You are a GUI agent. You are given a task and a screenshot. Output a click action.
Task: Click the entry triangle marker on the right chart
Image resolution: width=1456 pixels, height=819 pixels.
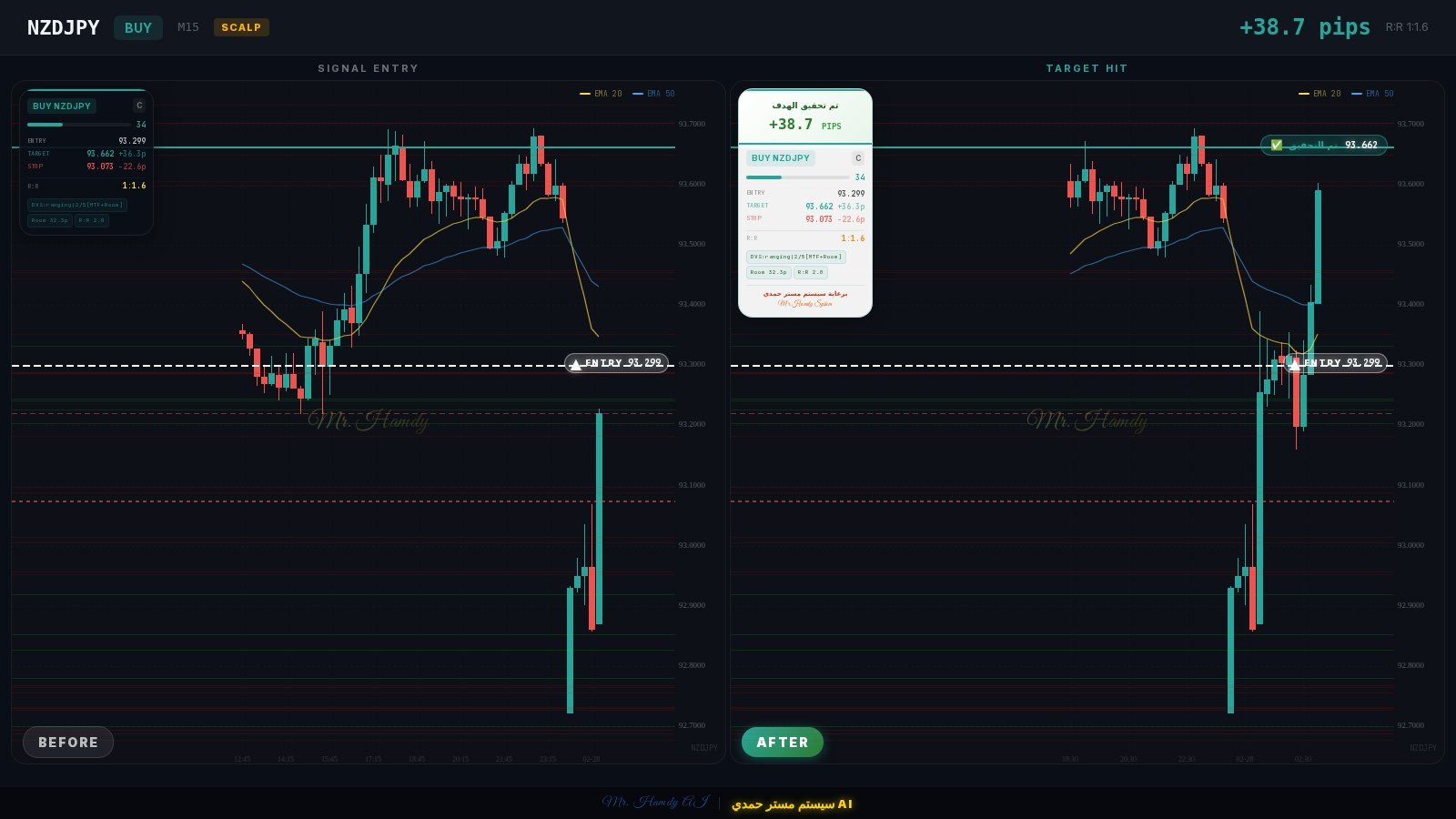point(1294,365)
